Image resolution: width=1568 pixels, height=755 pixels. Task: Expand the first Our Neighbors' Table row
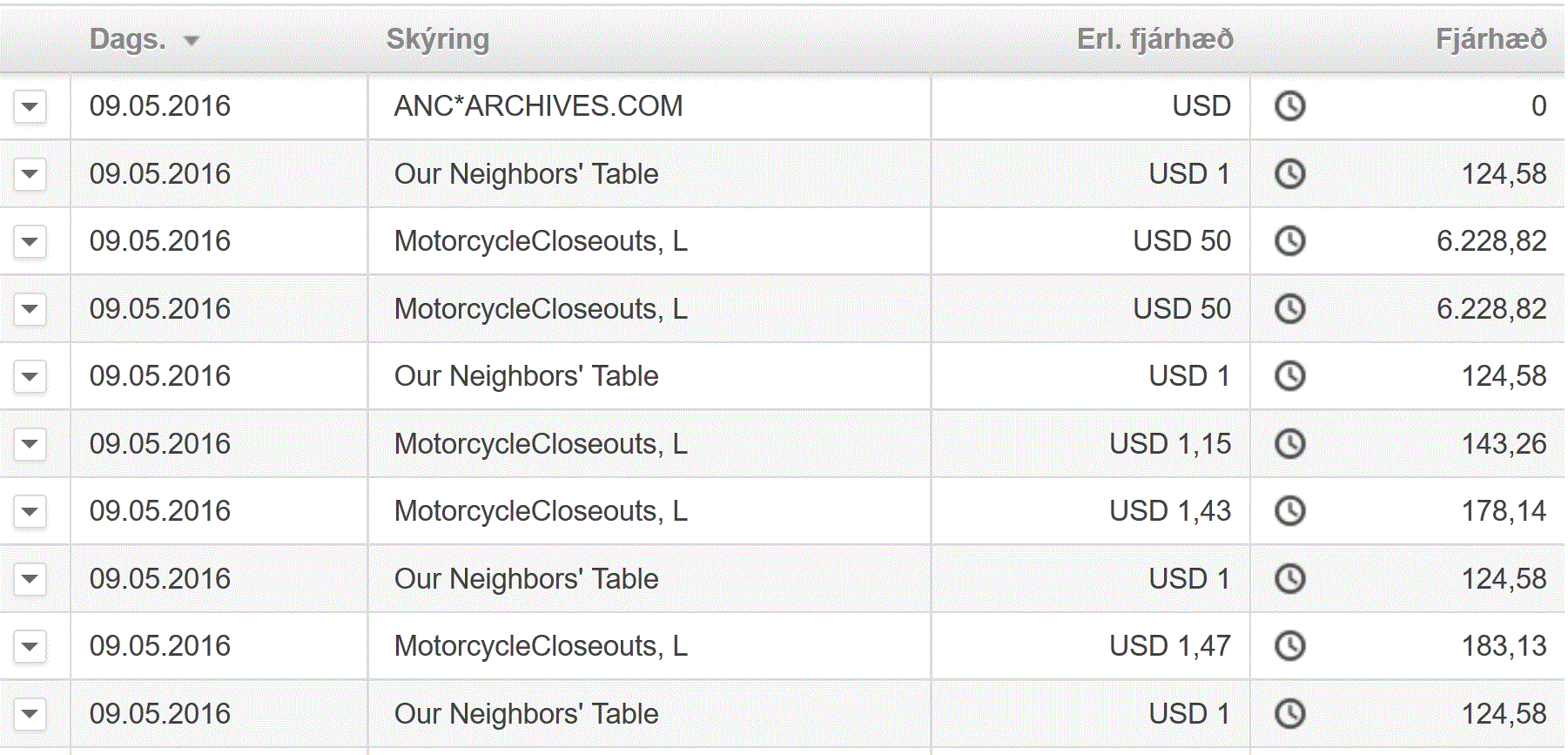(30, 174)
